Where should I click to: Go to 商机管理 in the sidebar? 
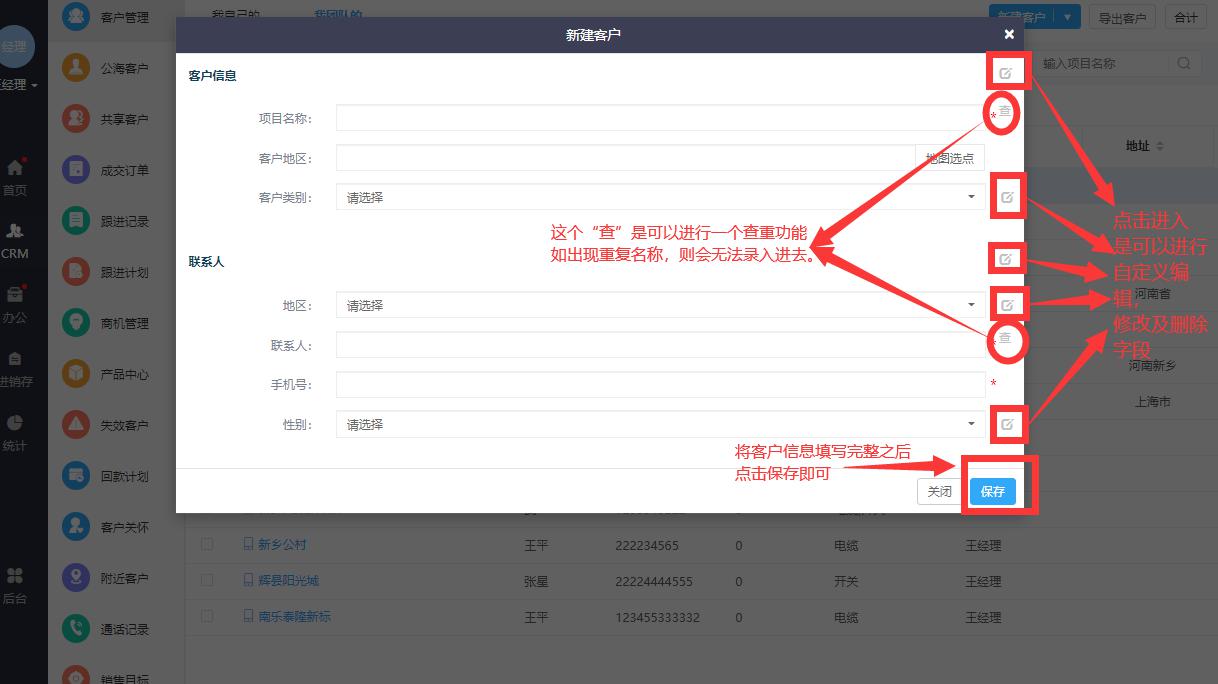[106, 323]
